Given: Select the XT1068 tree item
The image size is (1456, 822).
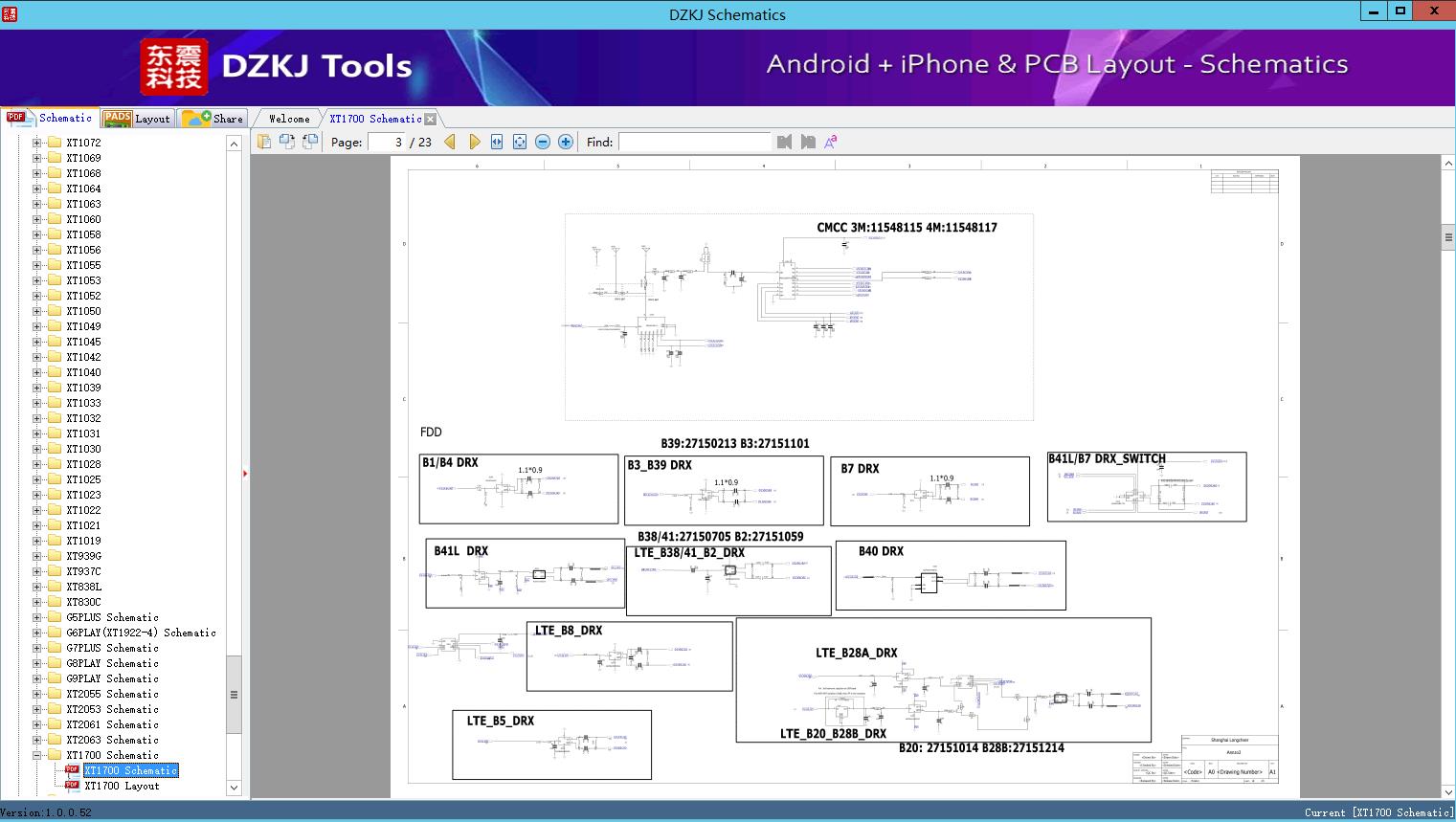Looking at the screenshot, I should [83, 173].
